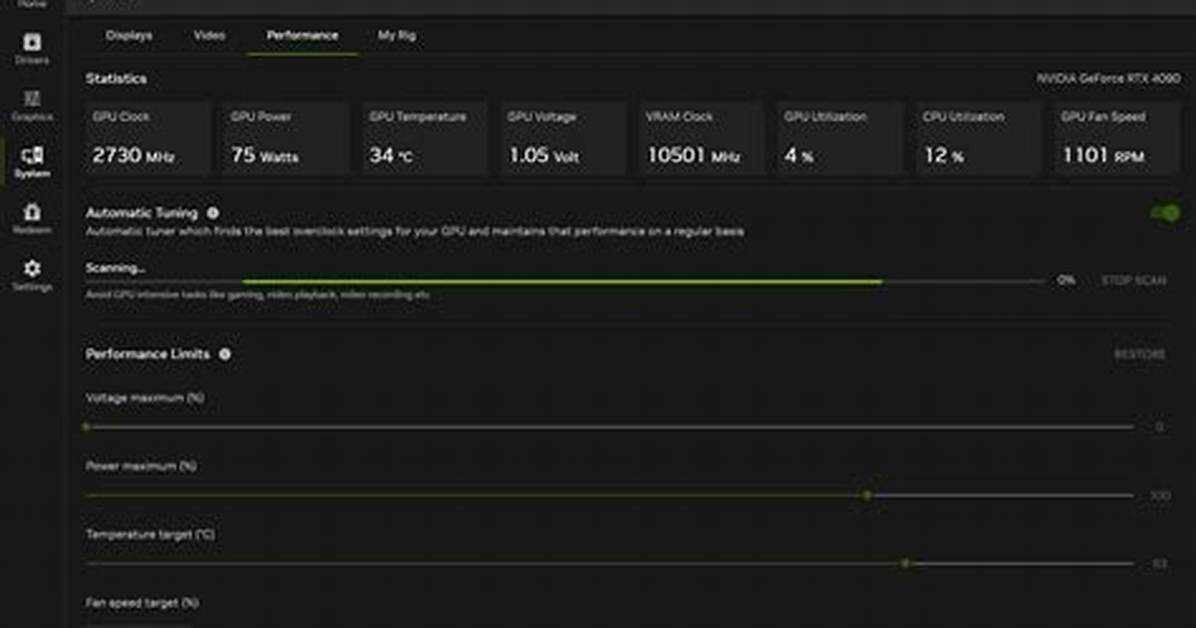Switch to the Video tab
This screenshot has width=1196, height=628.
209,35
